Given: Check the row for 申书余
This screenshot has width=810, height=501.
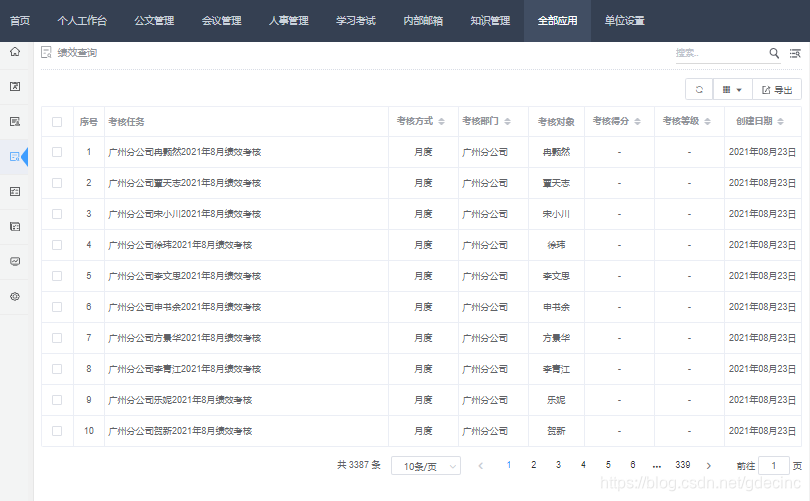Looking at the screenshot, I should coord(57,307).
